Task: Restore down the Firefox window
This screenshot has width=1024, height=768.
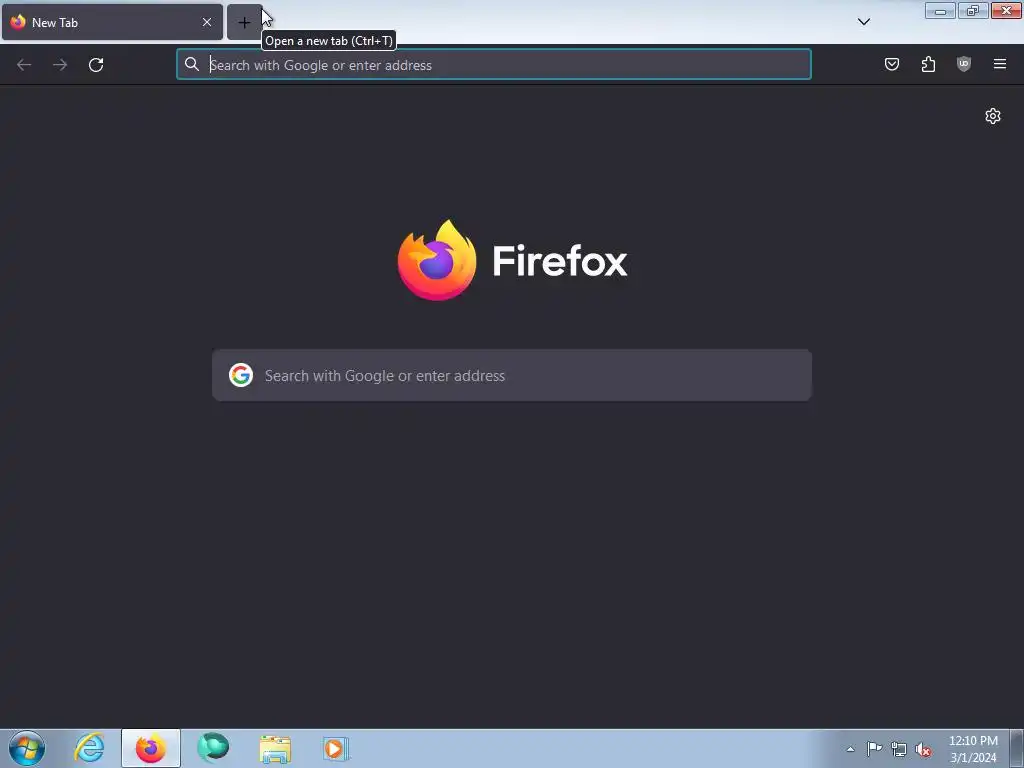Action: coord(973,10)
